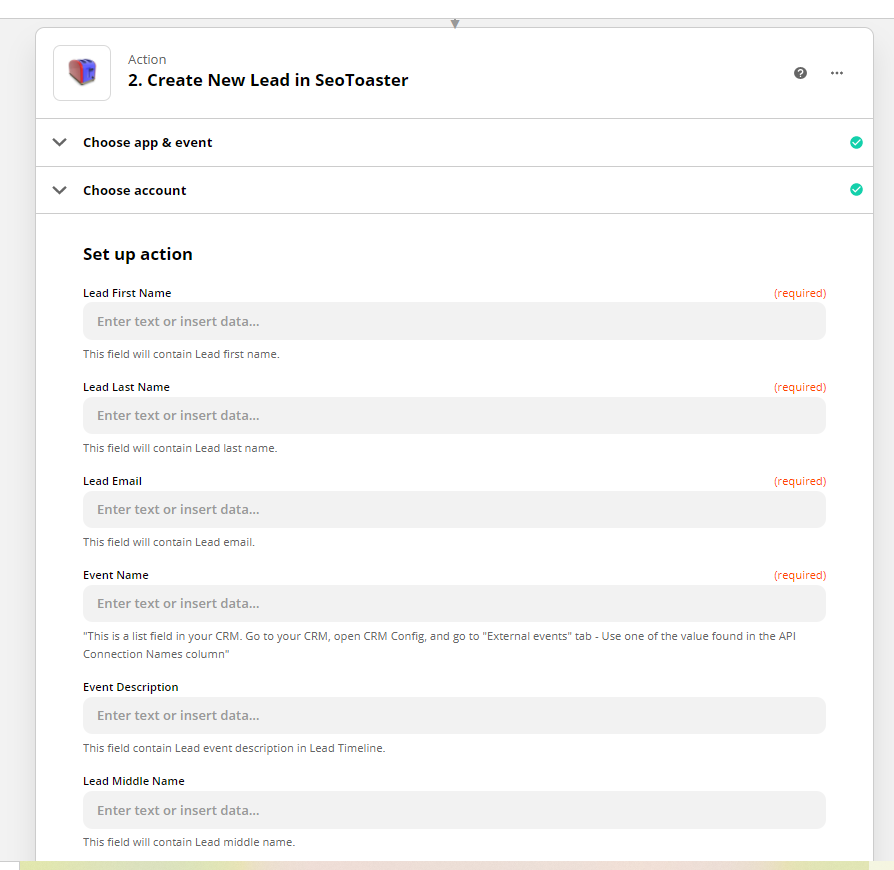Click the (required) tag for Lead Email
Screen dimensions: 894x870
pos(800,481)
